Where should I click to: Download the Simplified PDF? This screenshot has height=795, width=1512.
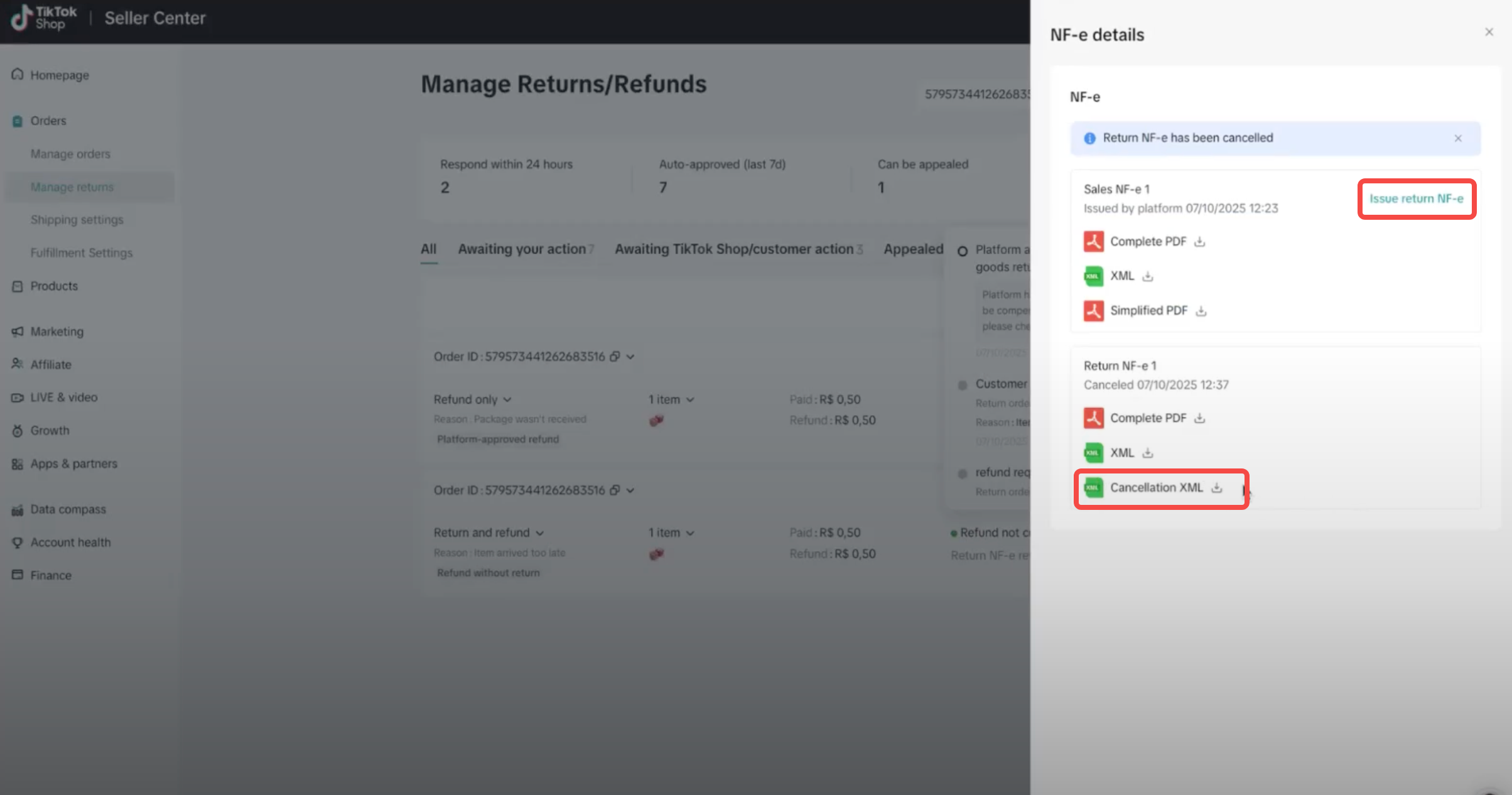(1201, 311)
